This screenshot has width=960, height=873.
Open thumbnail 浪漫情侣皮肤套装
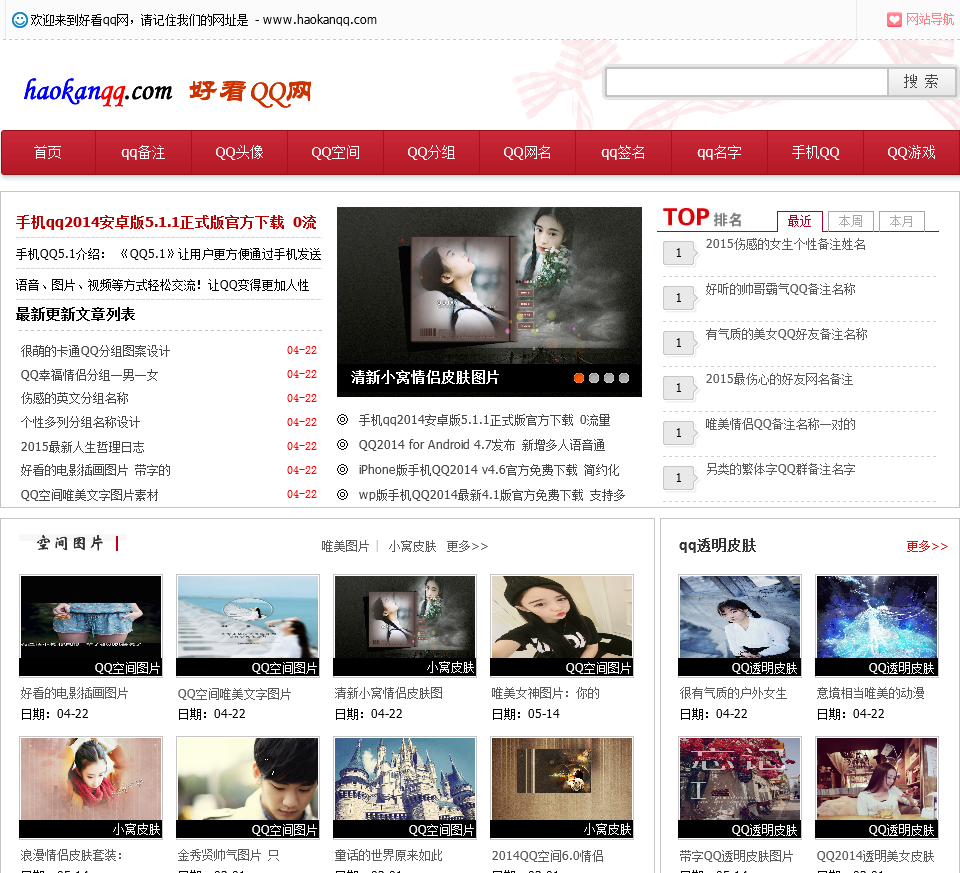click(x=91, y=787)
